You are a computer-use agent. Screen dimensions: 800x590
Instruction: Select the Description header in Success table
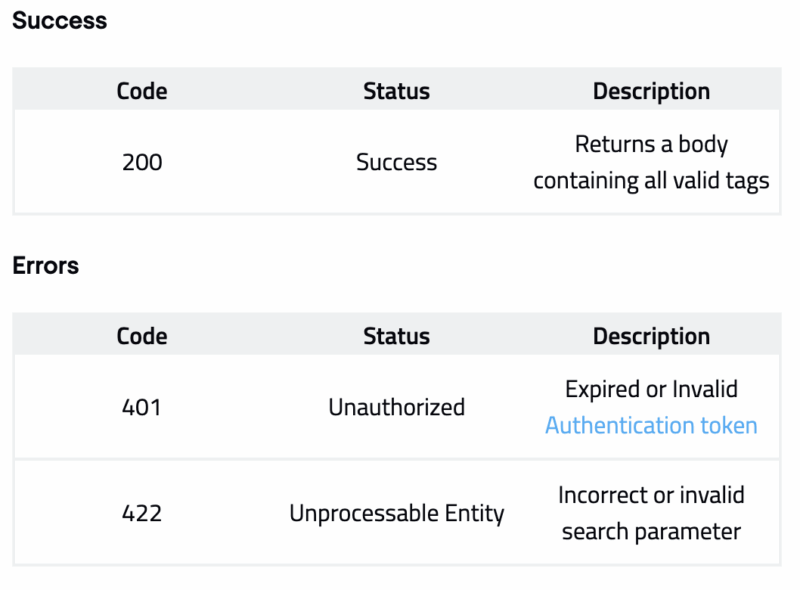[651, 91]
